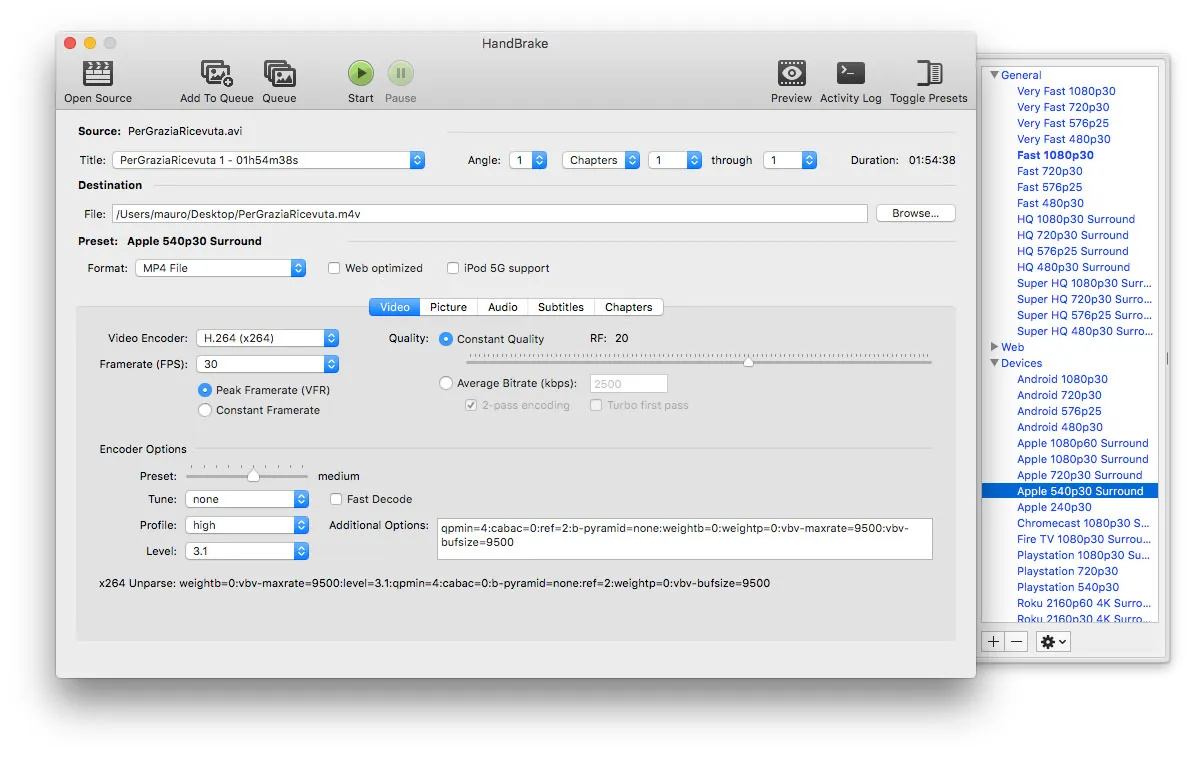The height and width of the screenshot is (758, 1187).
Task: Open the starting chapter dropdown
Action: [x=675, y=160]
